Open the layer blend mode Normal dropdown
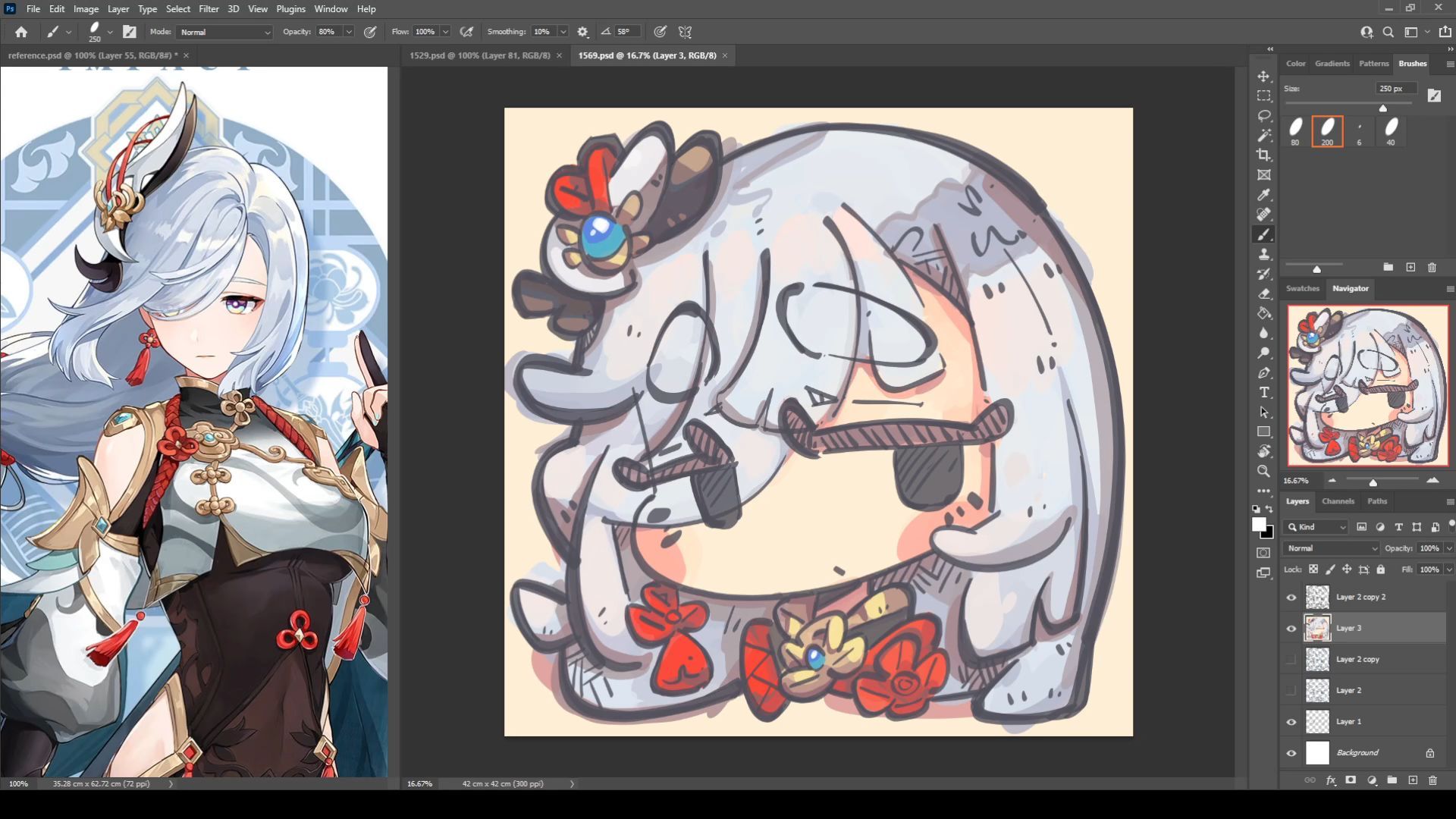This screenshot has width=1456, height=819. tap(1331, 548)
